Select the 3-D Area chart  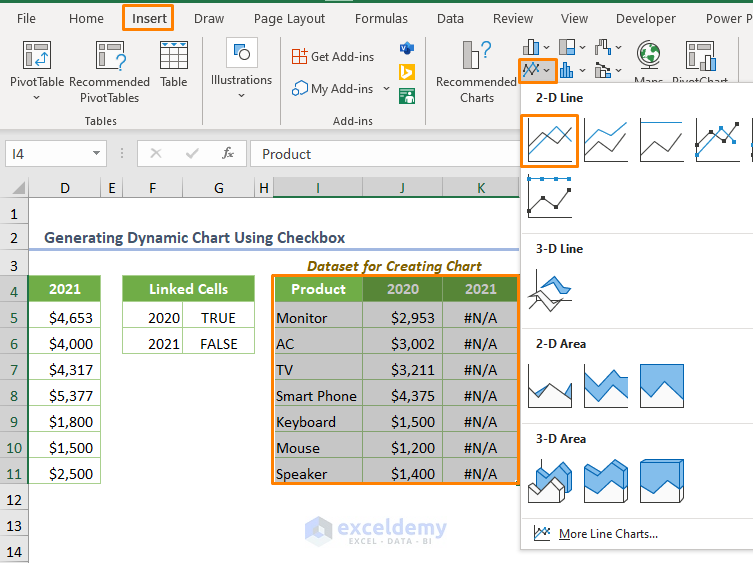[x=549, y=480]
